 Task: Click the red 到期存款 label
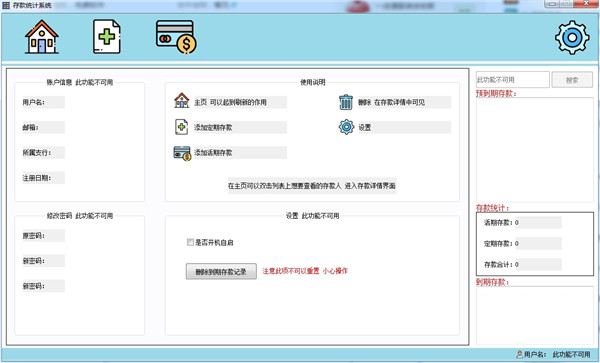click(x=492, y=282)
